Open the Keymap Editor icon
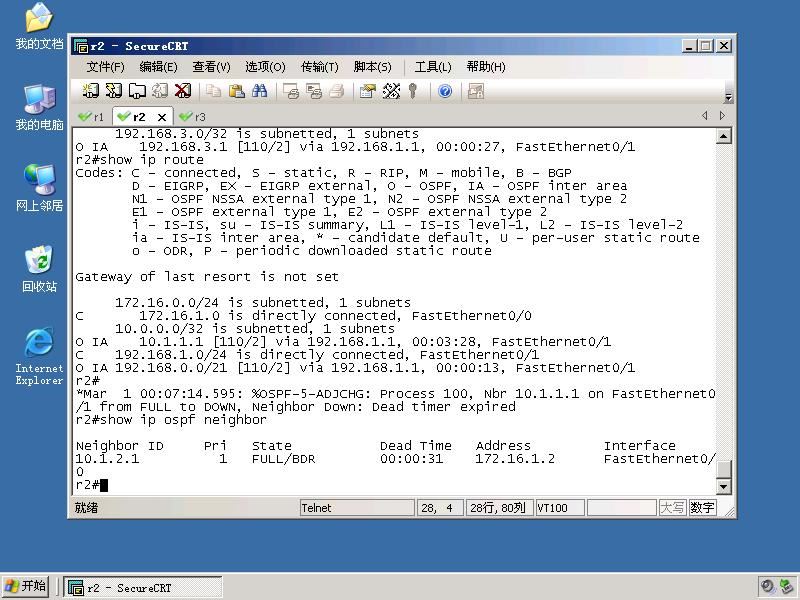Image resolution: width=800 pixels, height=600 pixels. point(391,91)
